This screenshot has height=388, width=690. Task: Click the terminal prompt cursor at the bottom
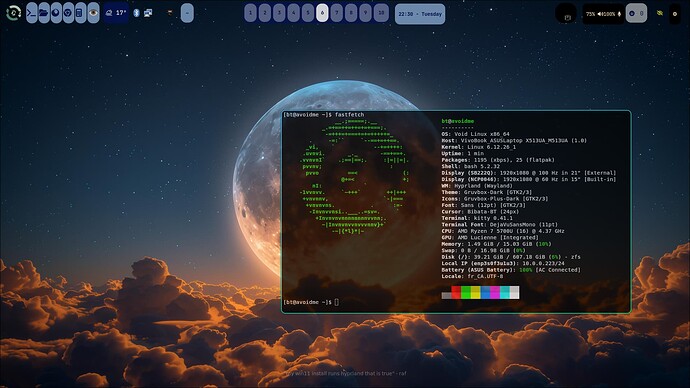point(337,302)
